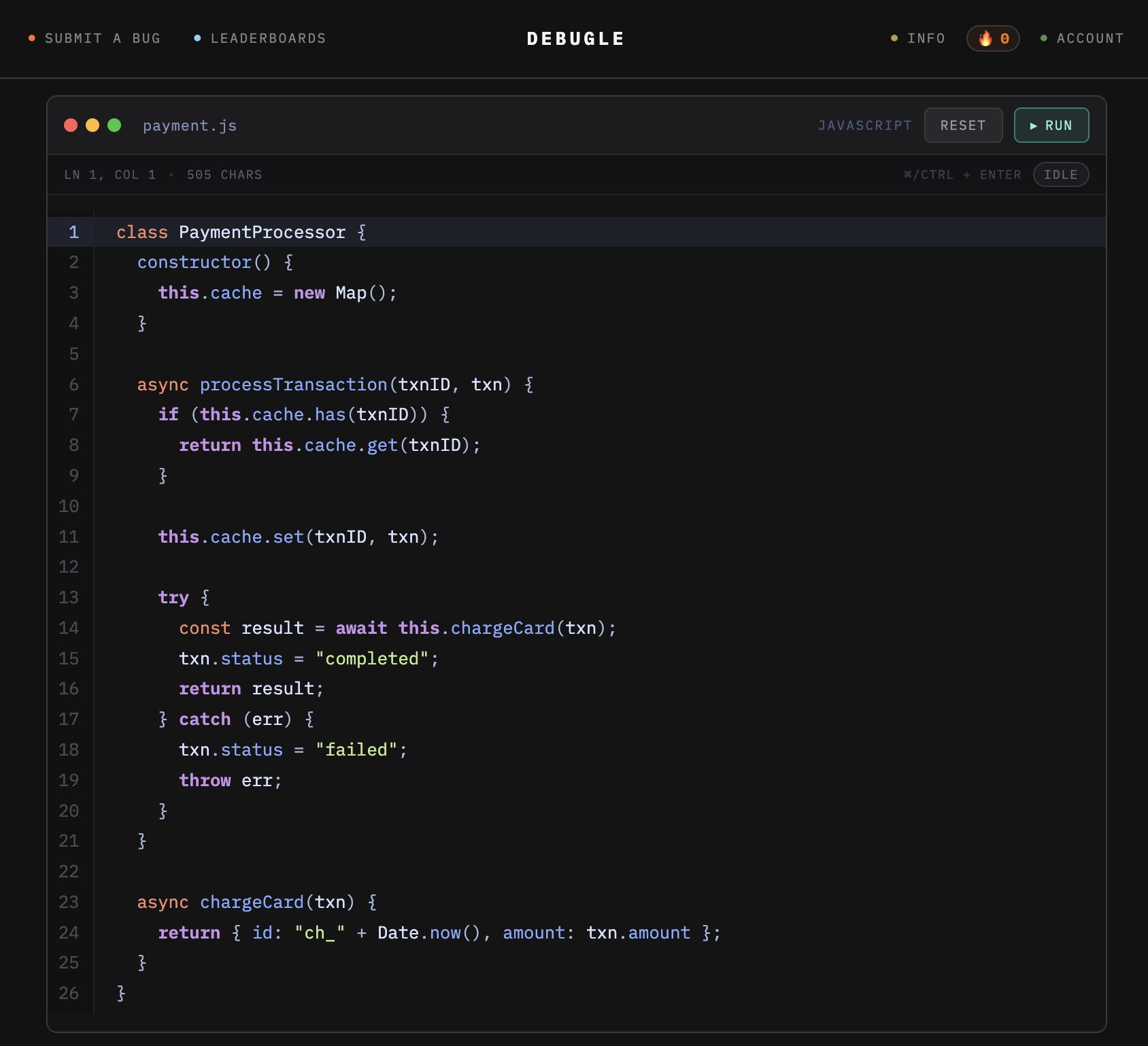1148x1046 pixels.
Task: Click the 505 CHARS counter
Action: 225,174
